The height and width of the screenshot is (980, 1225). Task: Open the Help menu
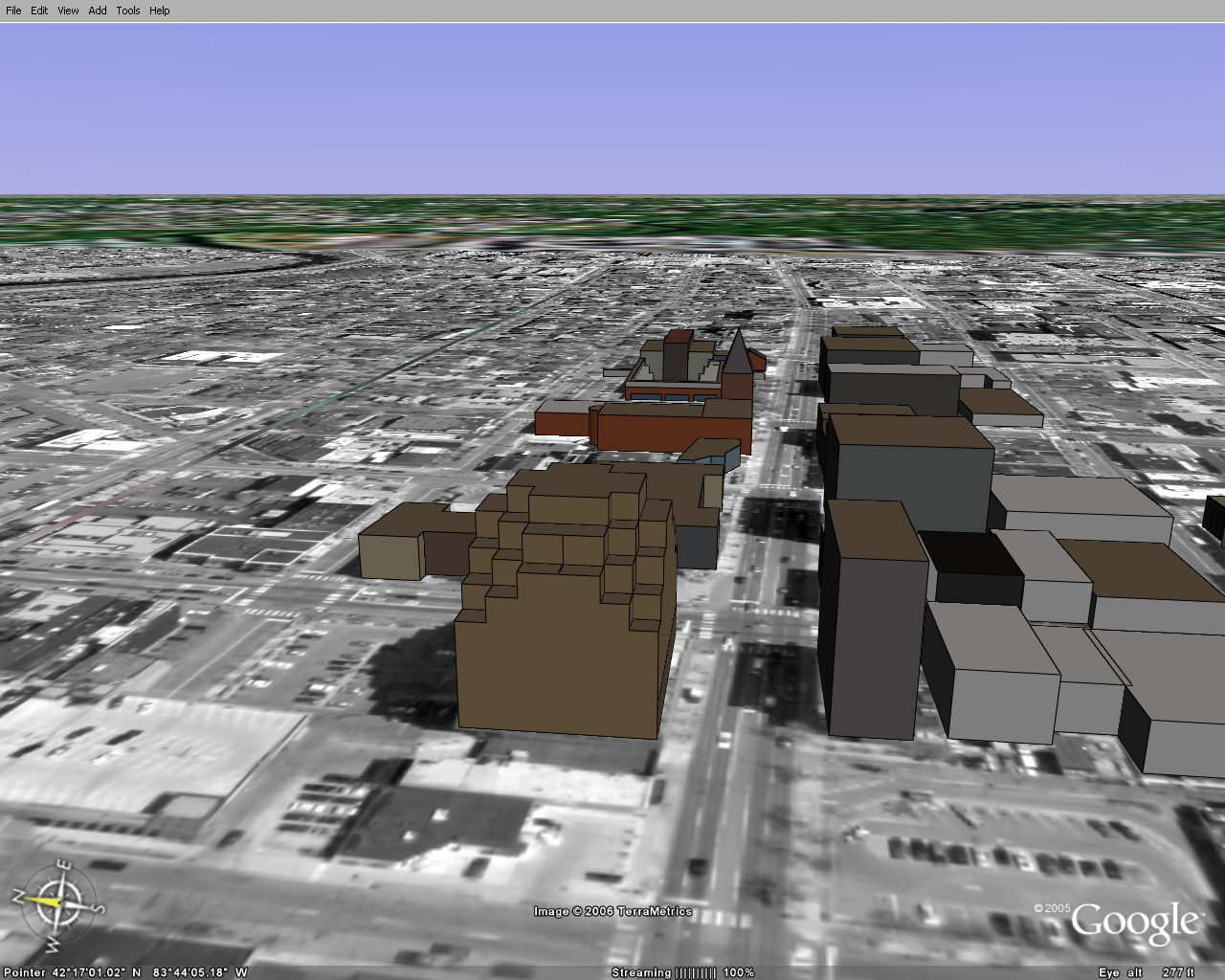tap(160, 11)
